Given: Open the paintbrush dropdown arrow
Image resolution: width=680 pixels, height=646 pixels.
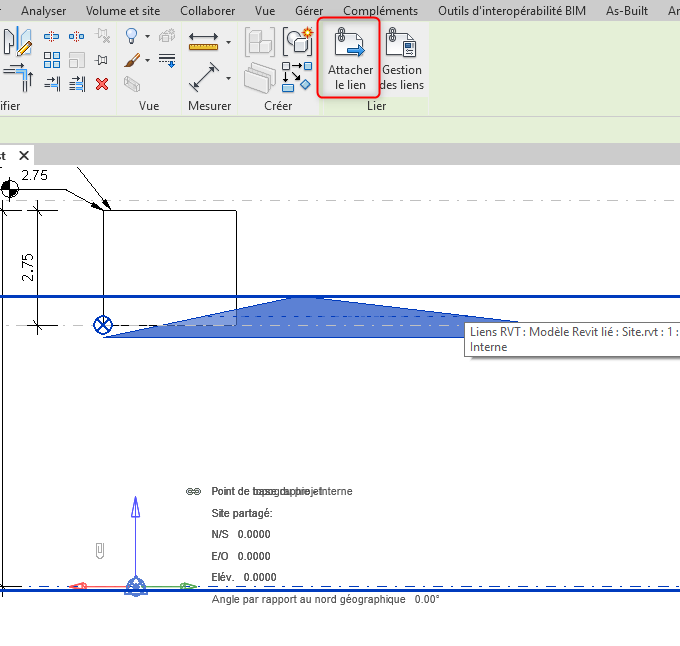Looking at the screenshot, I should tap(148, 61).
